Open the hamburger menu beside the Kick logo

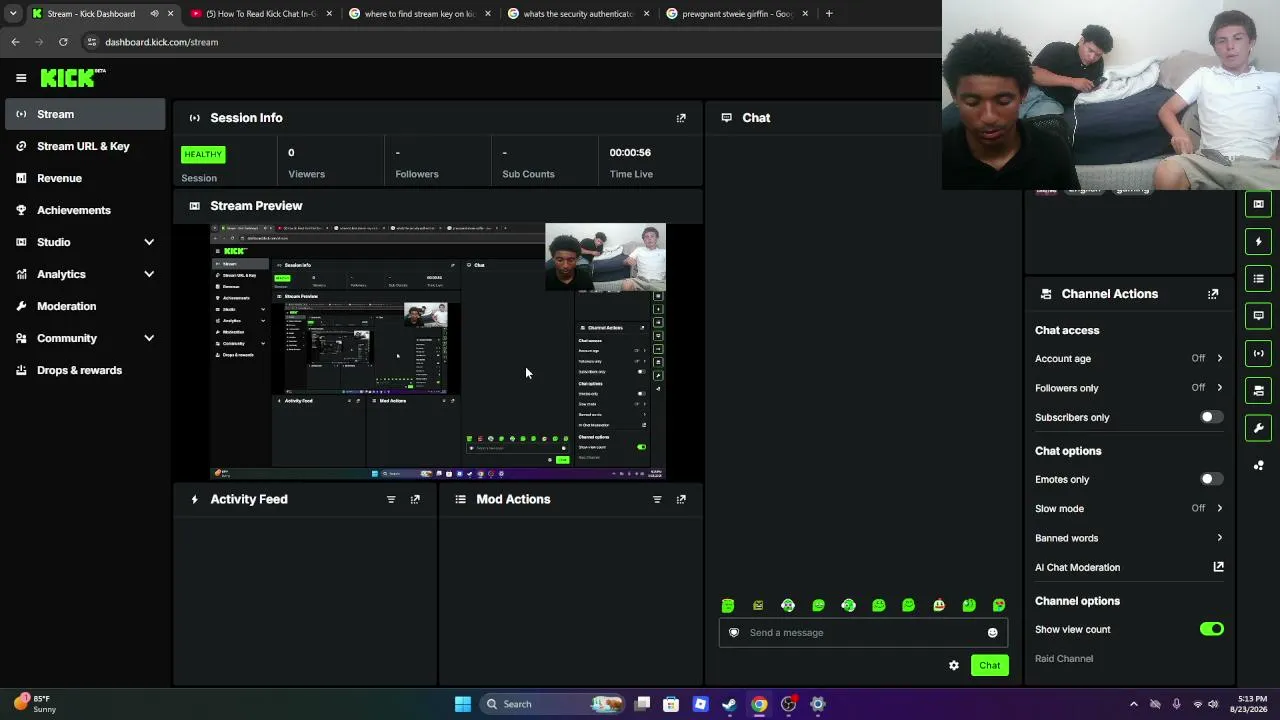pyautogui.click(x=21, y=78)
